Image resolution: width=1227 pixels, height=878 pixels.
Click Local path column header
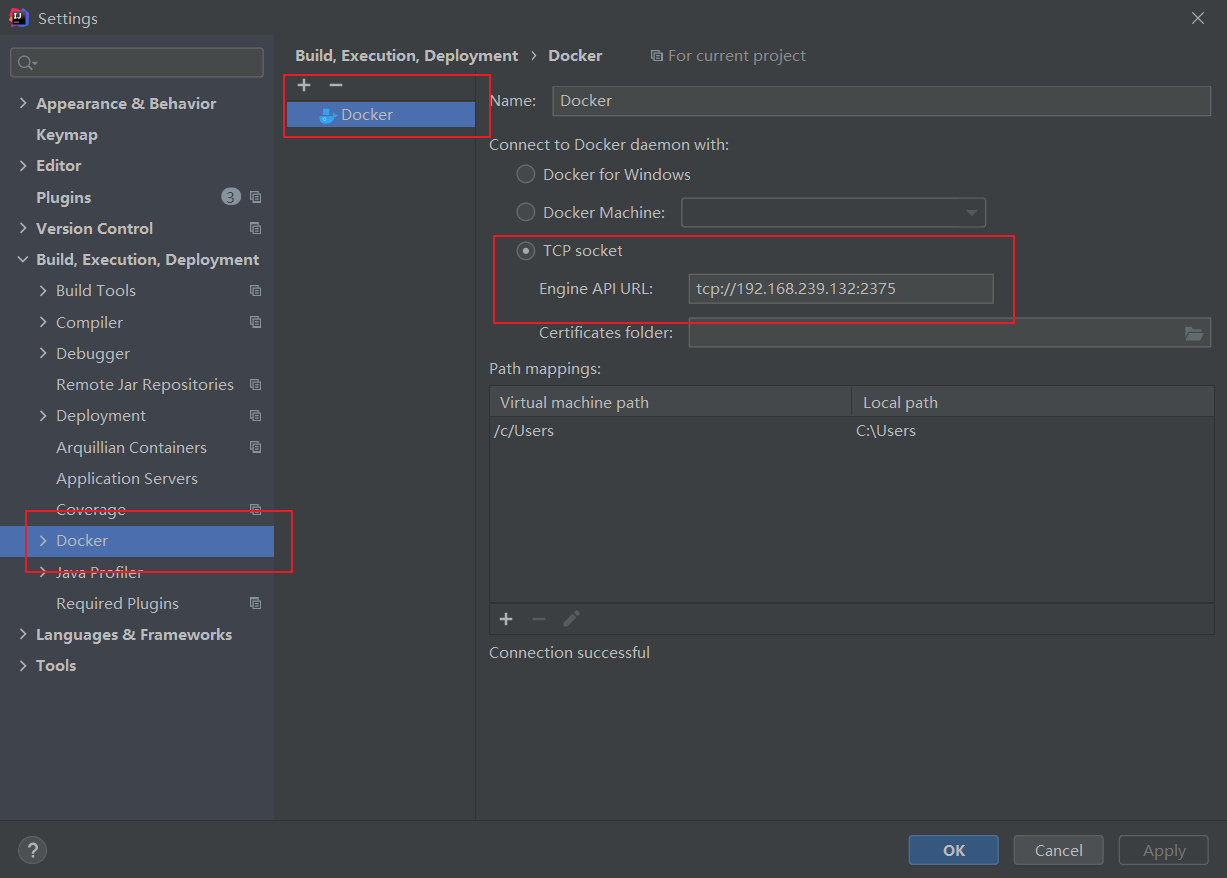click(x=1033, y=402)
